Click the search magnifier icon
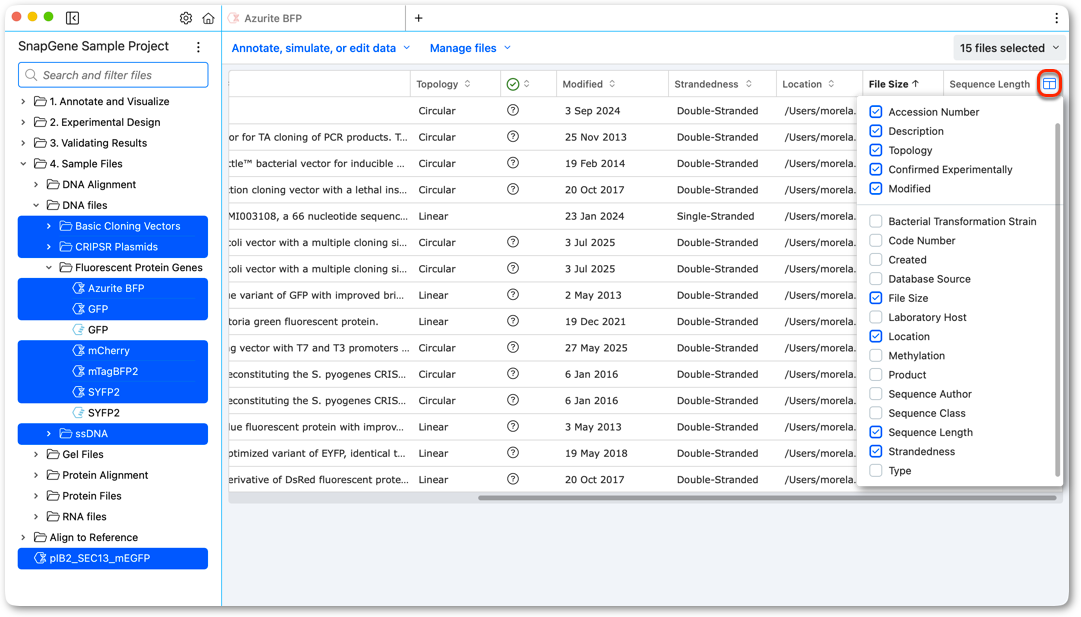This screenshot has height=617, width=1081. pyautogui.click(x=31, y=74)
